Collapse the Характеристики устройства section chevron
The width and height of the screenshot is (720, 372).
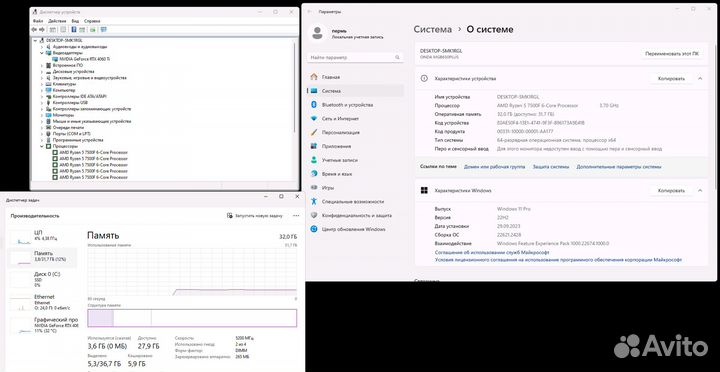pos(700,79)
